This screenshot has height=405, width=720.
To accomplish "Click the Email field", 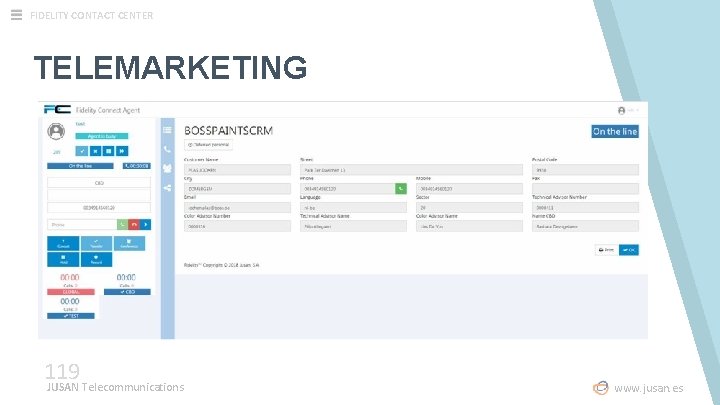I will [237, 208].
